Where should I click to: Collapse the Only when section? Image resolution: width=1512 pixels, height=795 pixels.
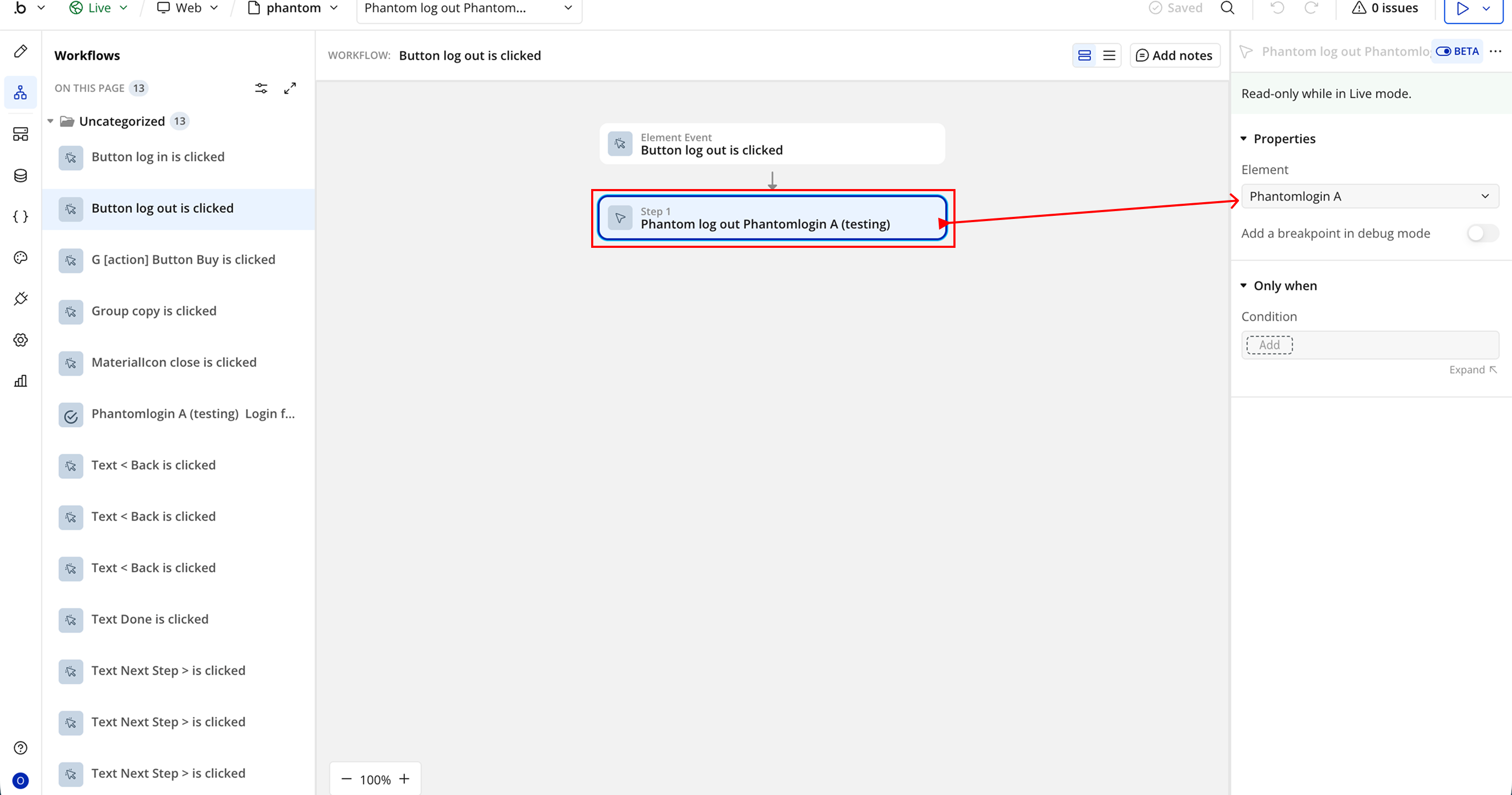tap(1244, 286)
